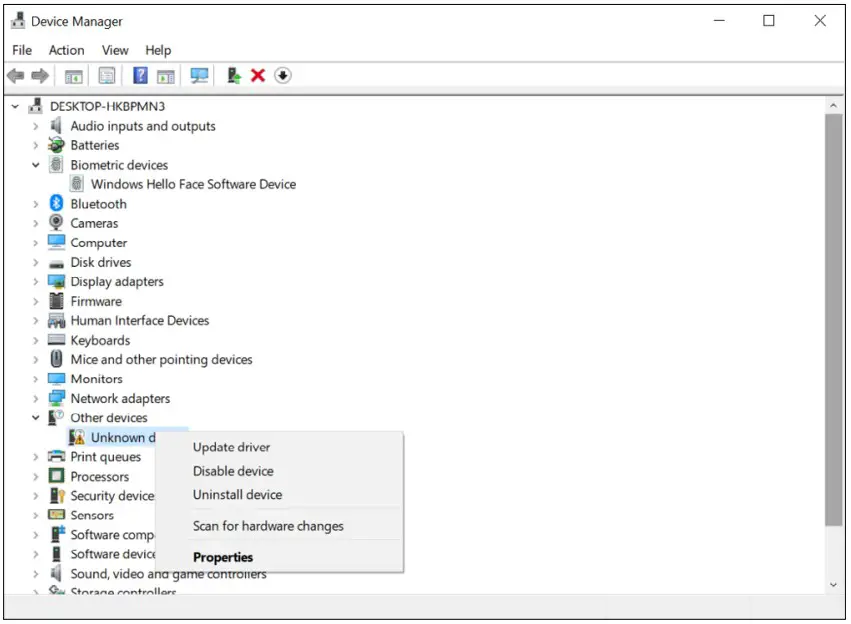Expand the Display adapters category
This screenshot has height=624, width=851.
36,281
